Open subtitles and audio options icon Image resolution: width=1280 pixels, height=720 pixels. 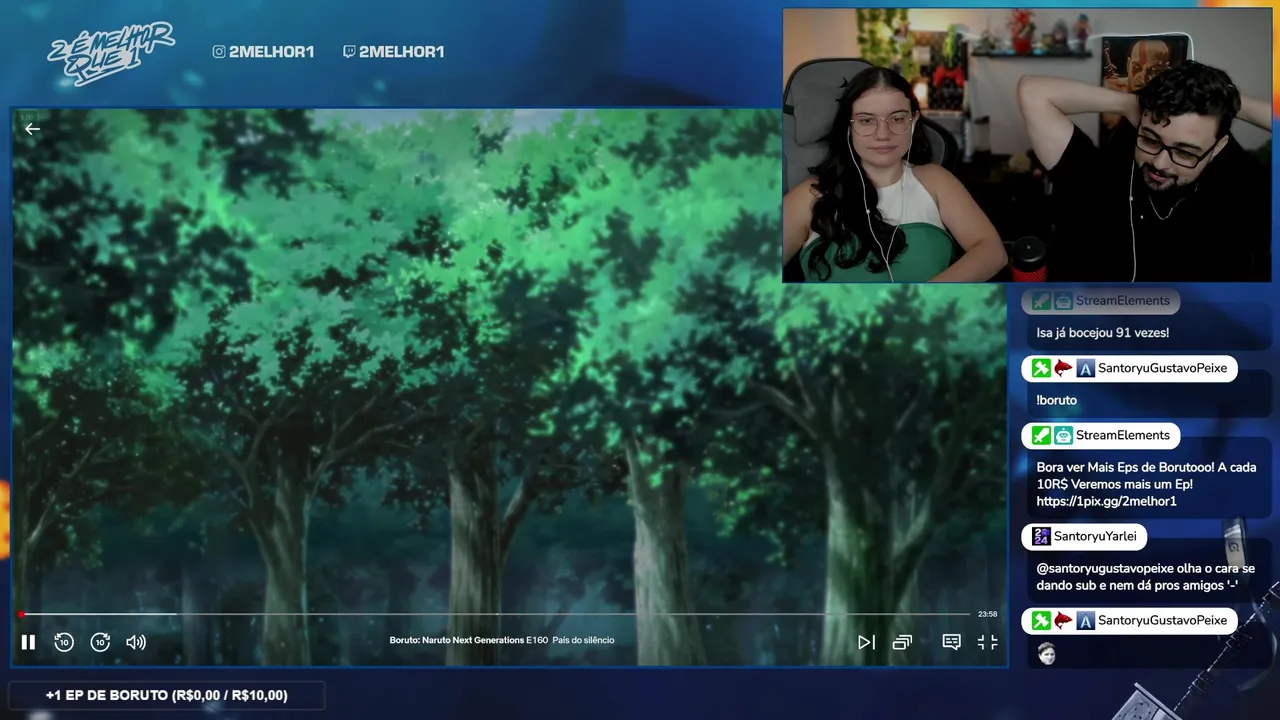[x=951, y=642]
